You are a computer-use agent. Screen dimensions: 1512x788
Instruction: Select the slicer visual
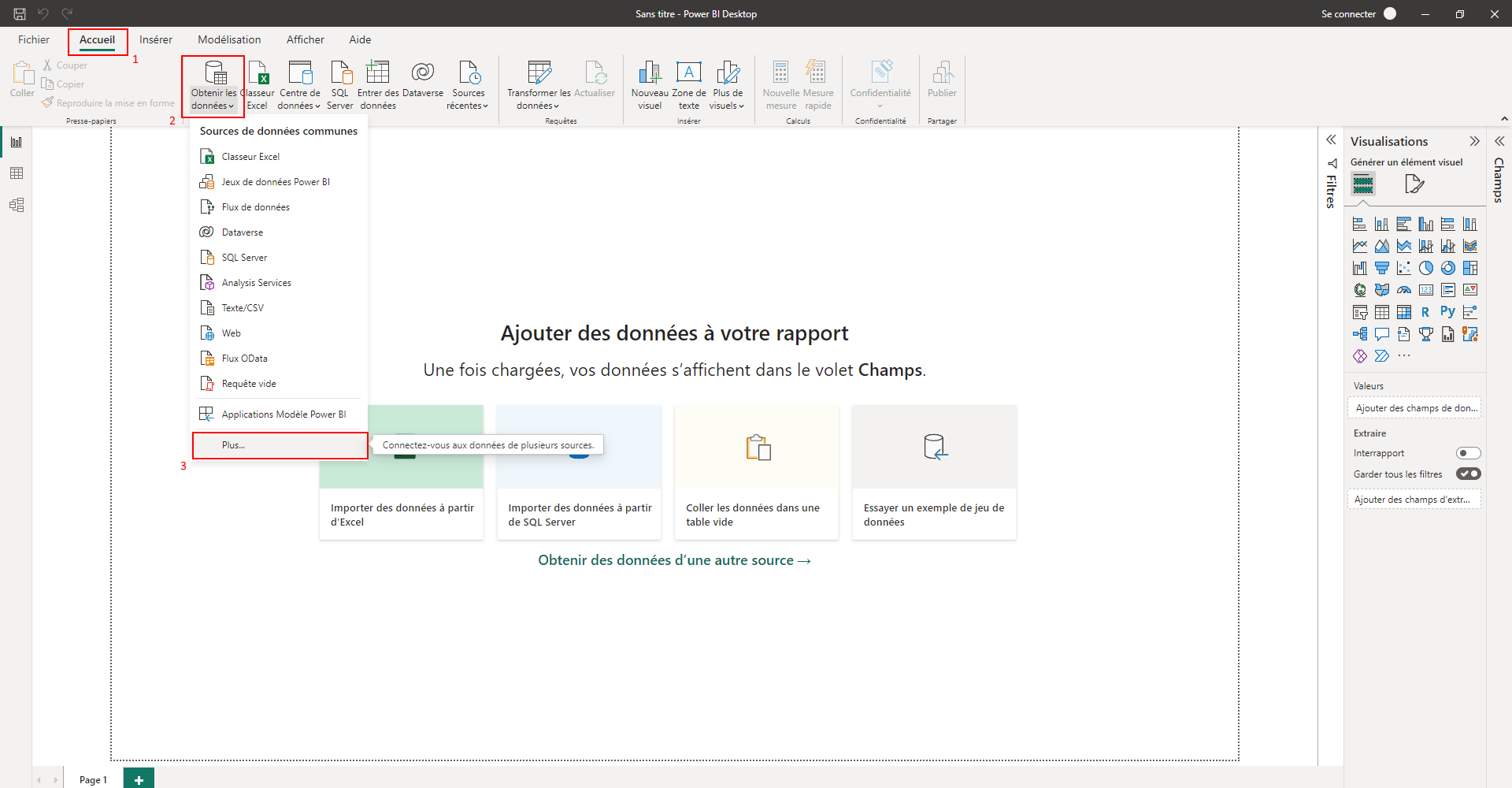click(x=1359, y=313)
